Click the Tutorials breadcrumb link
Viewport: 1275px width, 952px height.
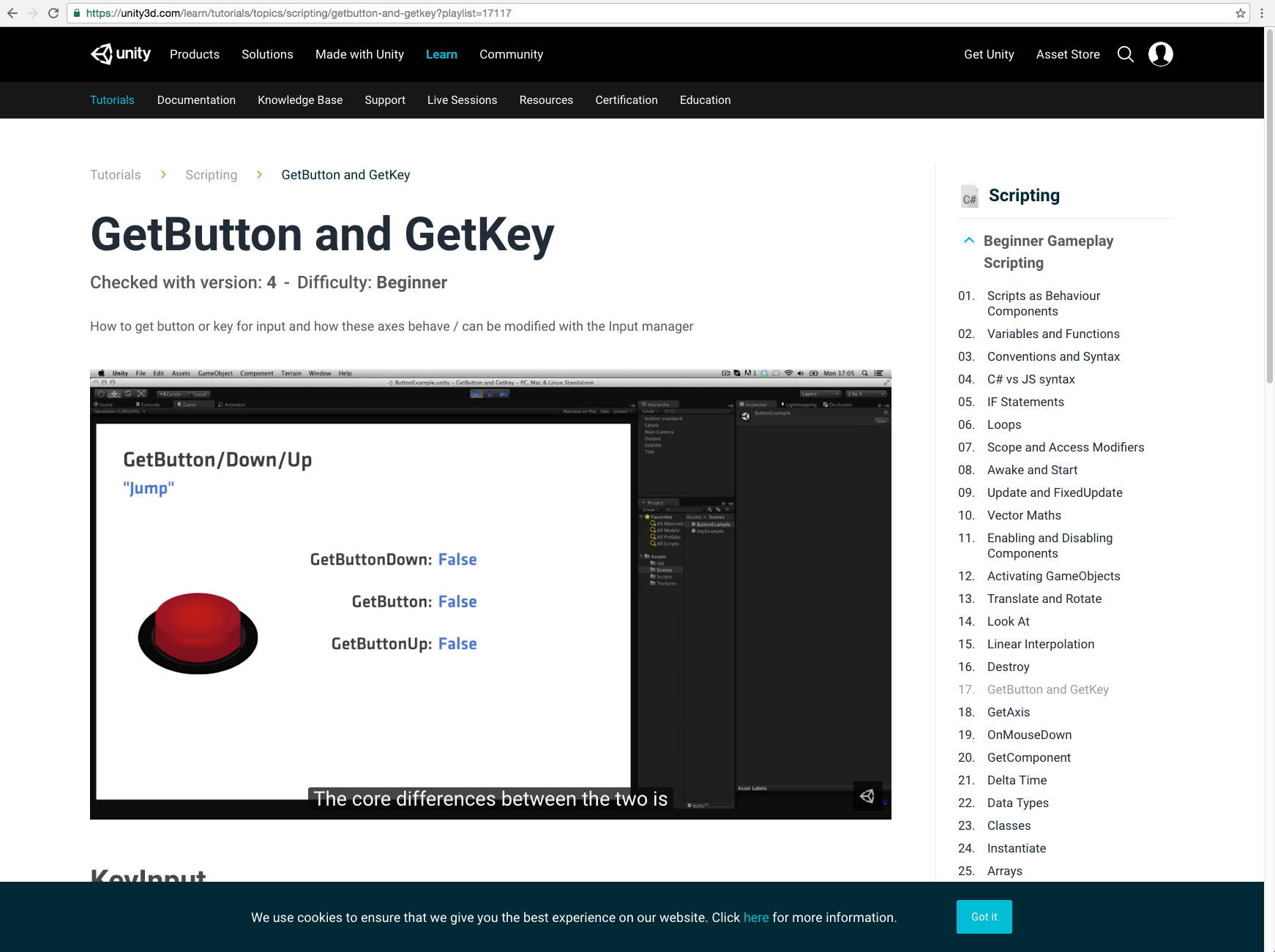115,175
